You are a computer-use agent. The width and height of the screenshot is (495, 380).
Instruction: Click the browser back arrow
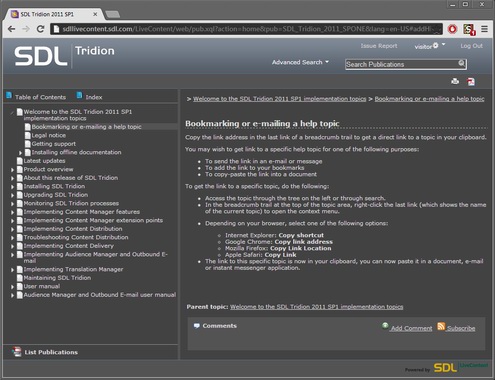(x=11, y=29)
